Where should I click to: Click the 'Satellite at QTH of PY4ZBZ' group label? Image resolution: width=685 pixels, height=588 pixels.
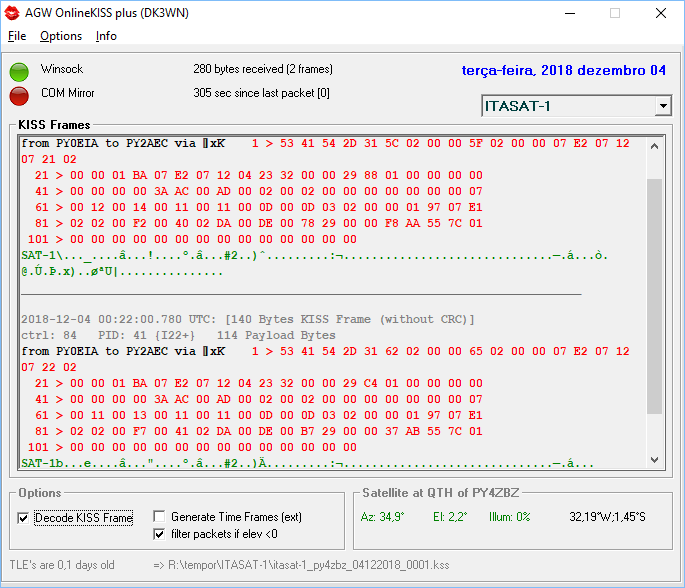click(x=441, y=493)
